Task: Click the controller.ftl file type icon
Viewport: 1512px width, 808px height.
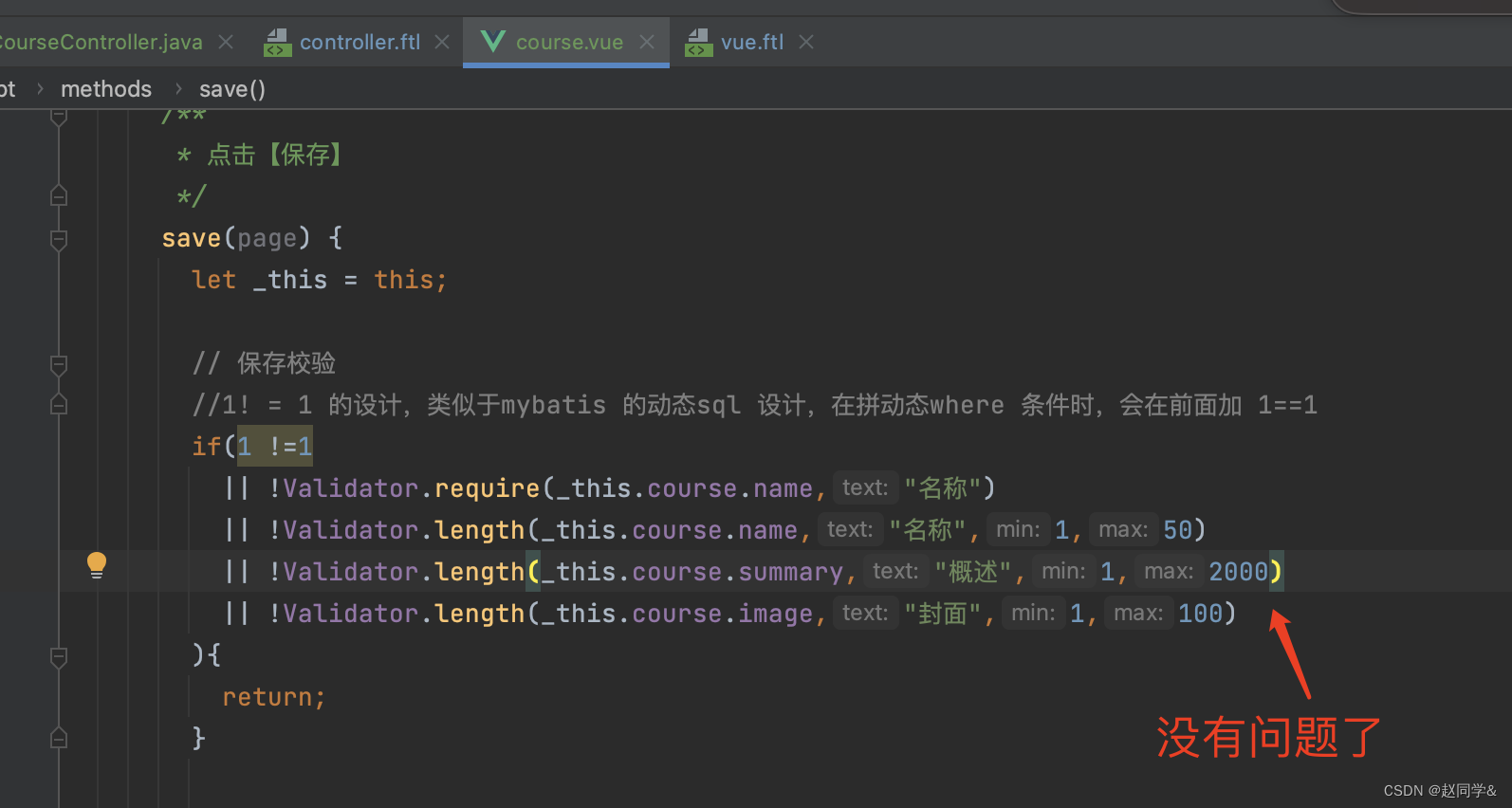Action: (277, 42)
